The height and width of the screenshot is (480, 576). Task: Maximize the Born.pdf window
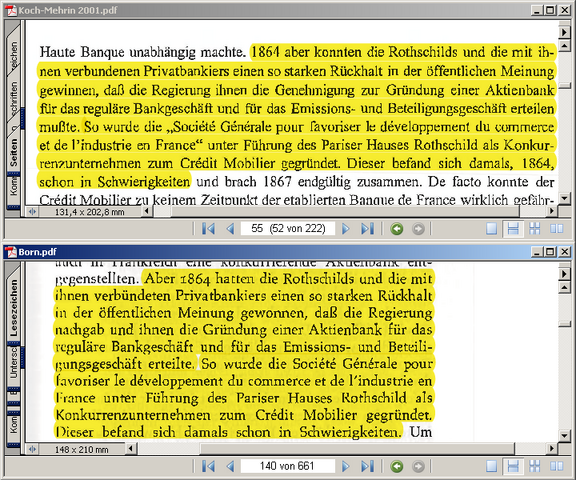coord(550,252)
